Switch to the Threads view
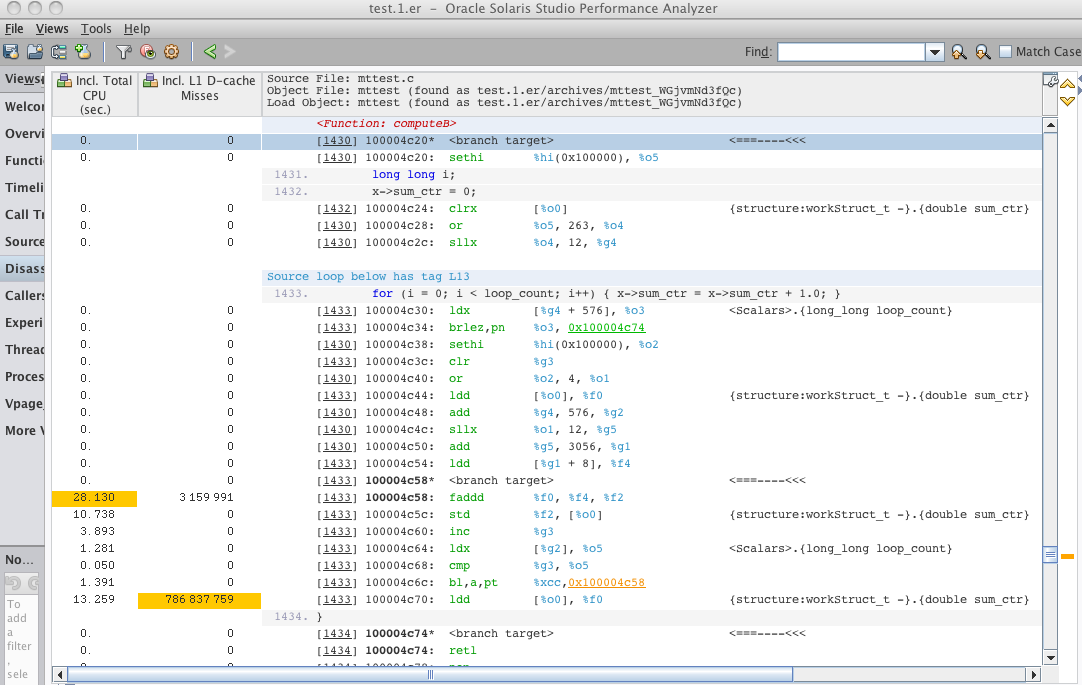 click(23, 350)
